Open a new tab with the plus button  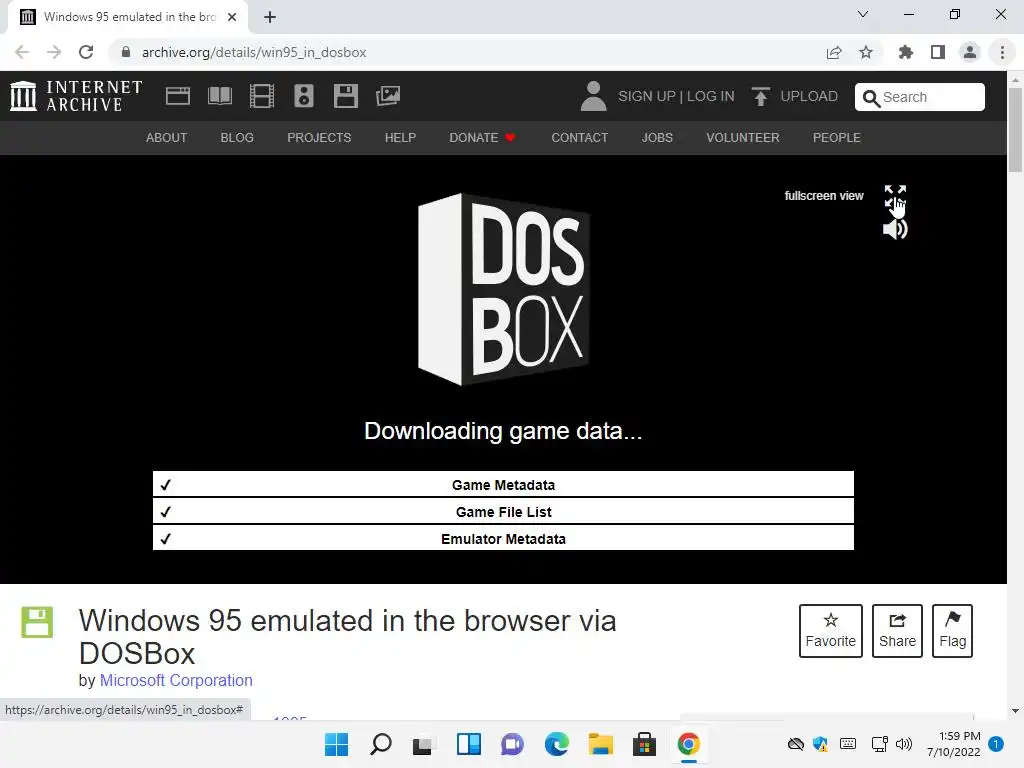coord(270,17)
